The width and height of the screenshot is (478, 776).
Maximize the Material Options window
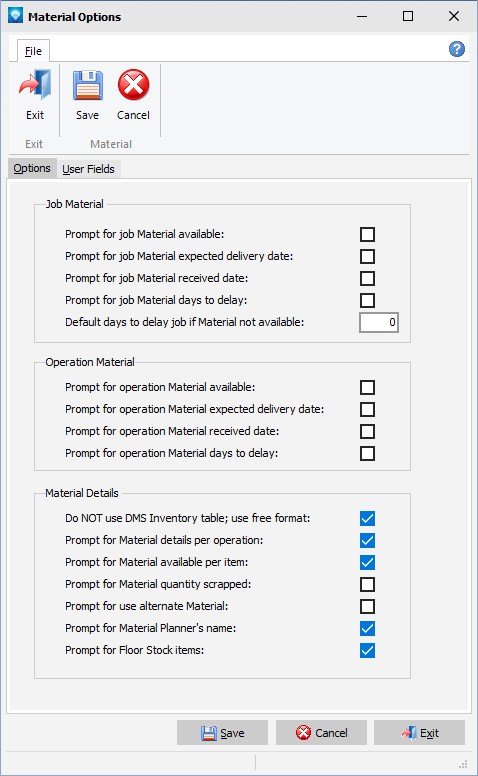coord(408,16)
